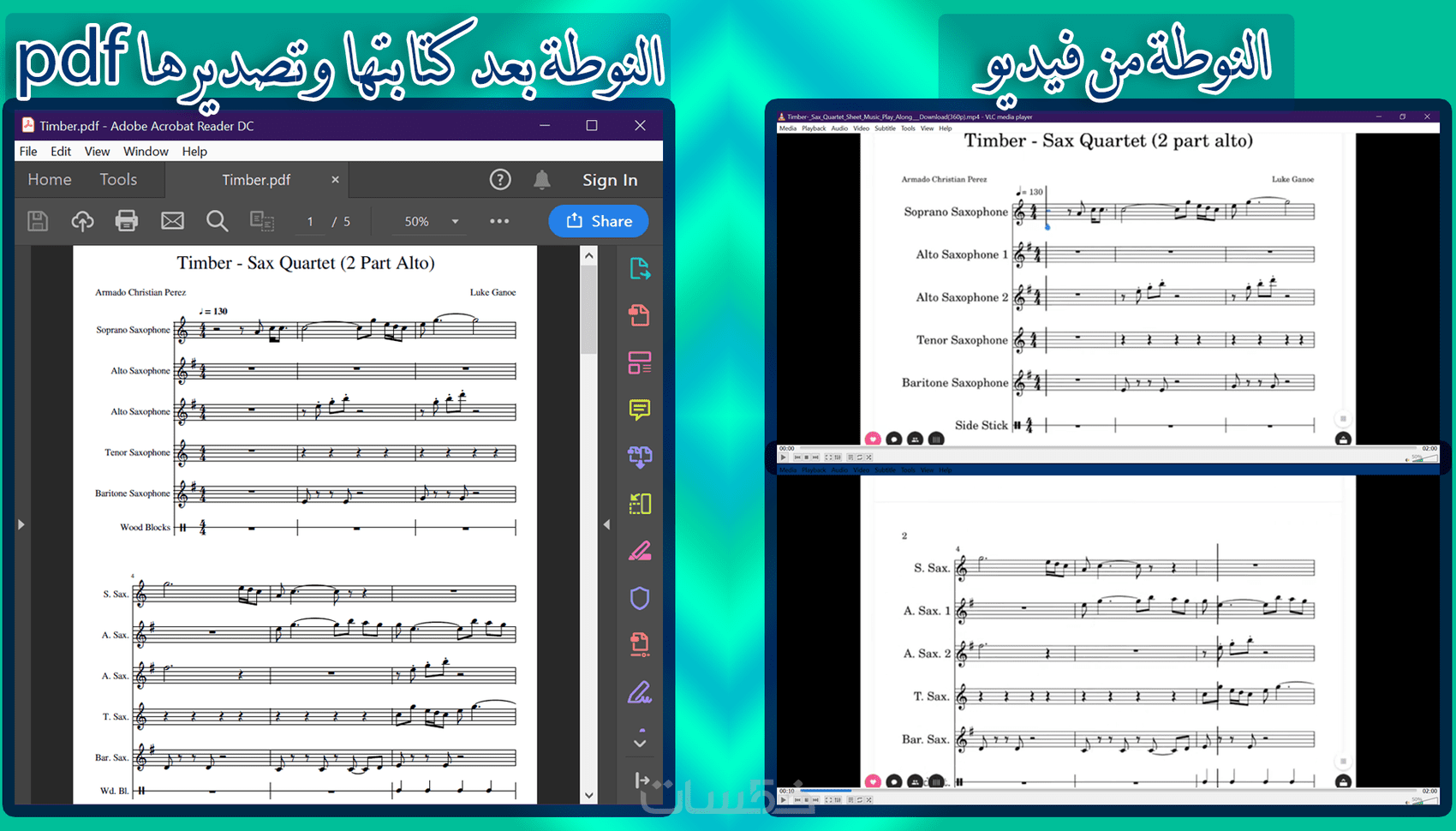Select the purple Combine Files tool
This screenshot has height=831, width=1456.
pyautogui.click(x=640, y=457)
